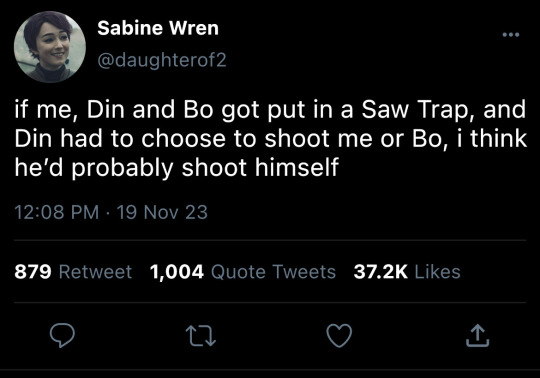Click the 12:08 PM timestamp
The width and height of the screenshot is (540, 378).
pos(56,212)
